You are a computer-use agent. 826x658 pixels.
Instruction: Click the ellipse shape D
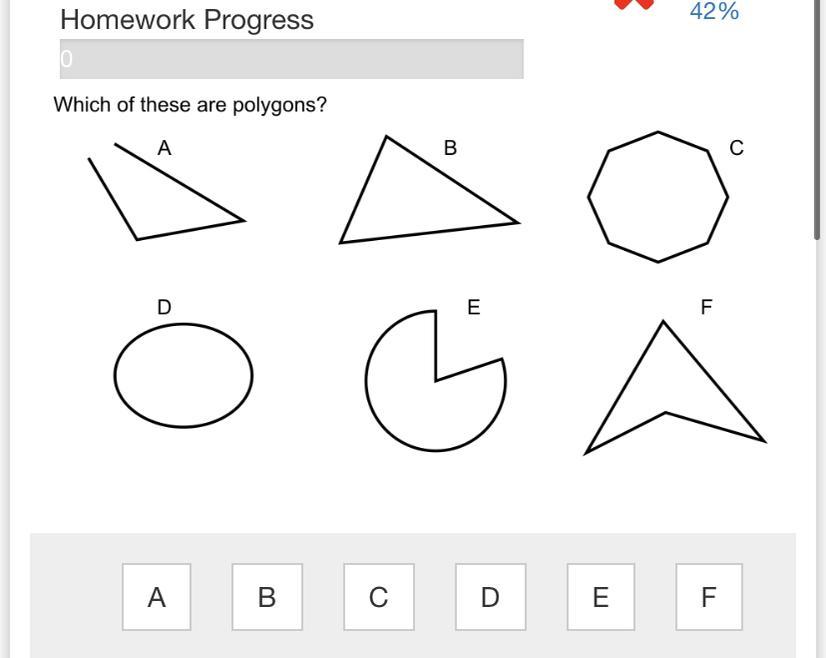(183, 376)
